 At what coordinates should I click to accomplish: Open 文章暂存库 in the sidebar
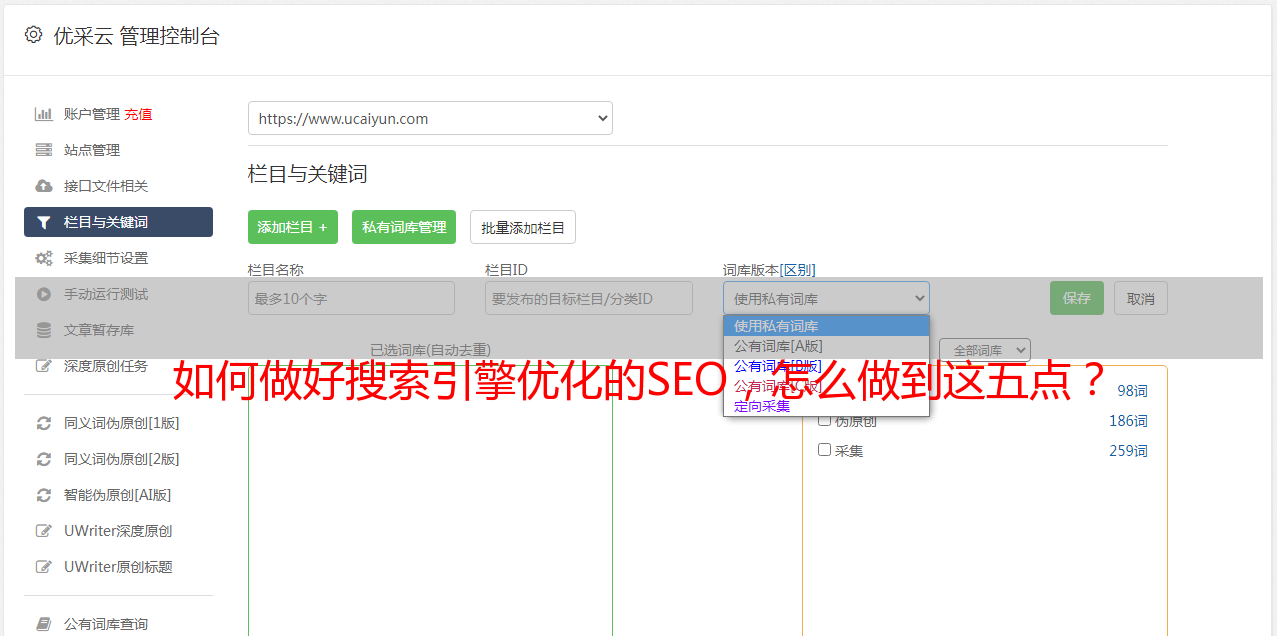(99, 330)
